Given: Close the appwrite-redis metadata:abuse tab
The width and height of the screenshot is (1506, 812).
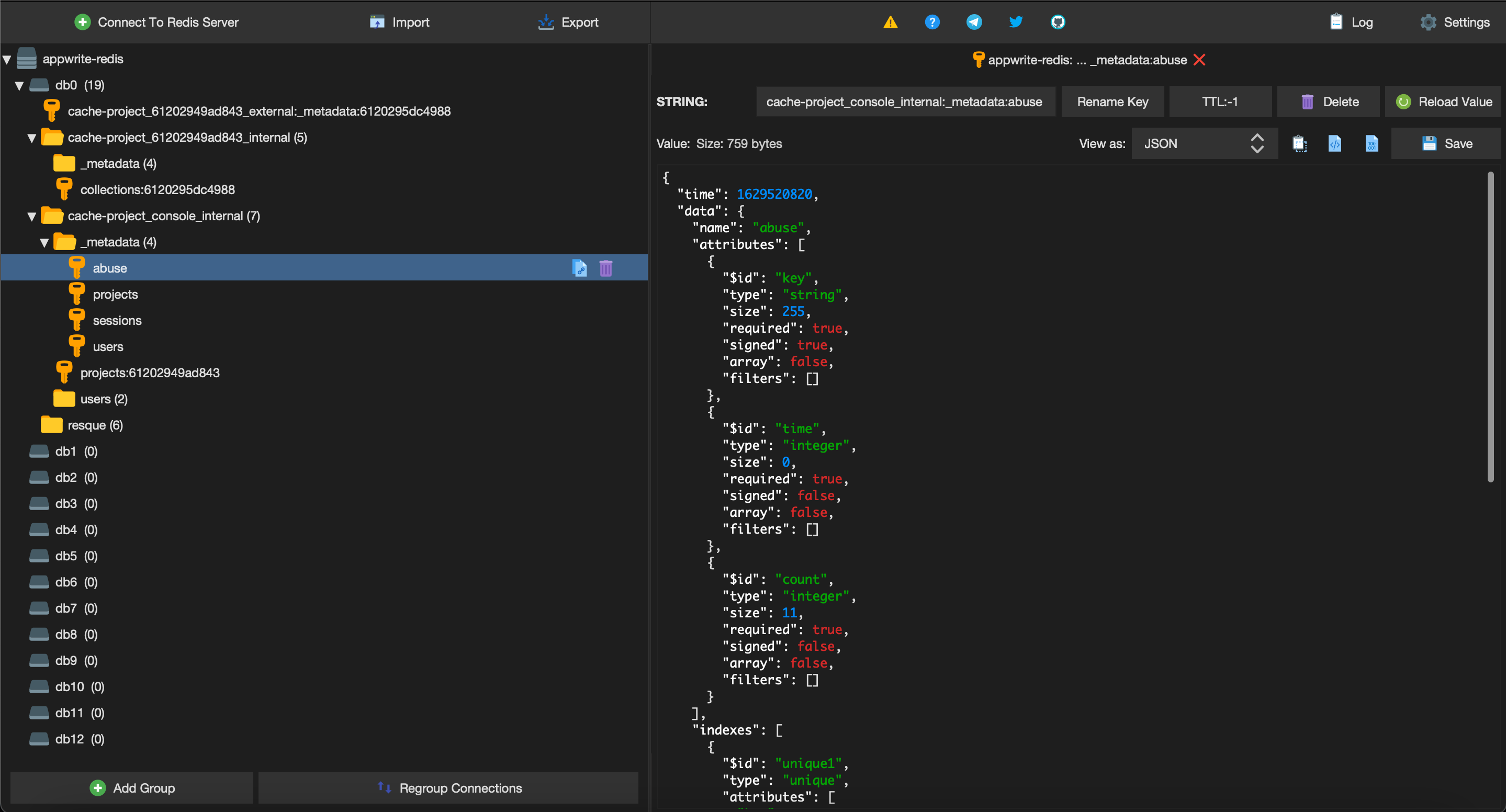Looking at the screenshot, I should pos(1199,60).
